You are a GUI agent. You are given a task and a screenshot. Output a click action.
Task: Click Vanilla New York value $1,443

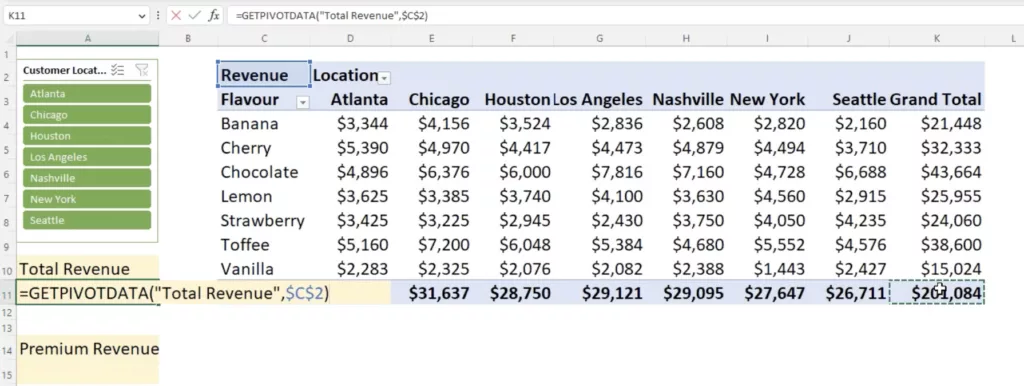tap(779, 269)
